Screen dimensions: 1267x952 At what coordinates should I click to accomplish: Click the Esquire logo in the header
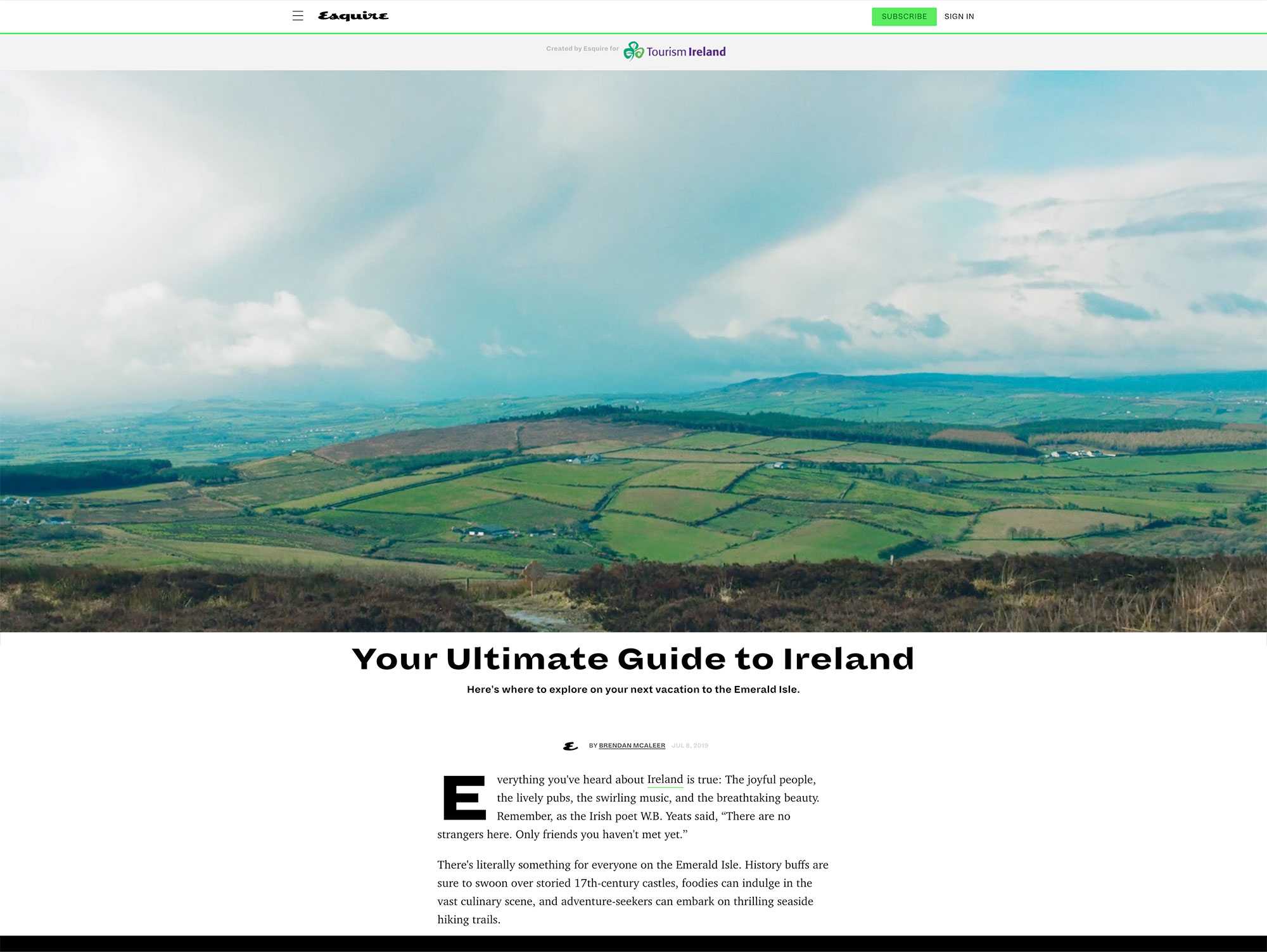(x=353, y=16)
